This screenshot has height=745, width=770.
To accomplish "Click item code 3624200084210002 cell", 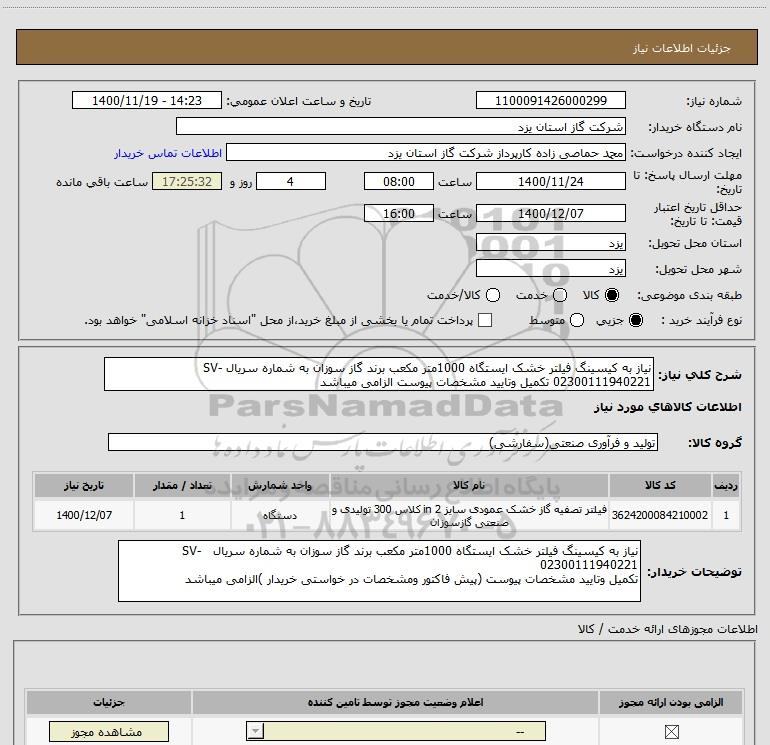I will click(x=660, y=515).
